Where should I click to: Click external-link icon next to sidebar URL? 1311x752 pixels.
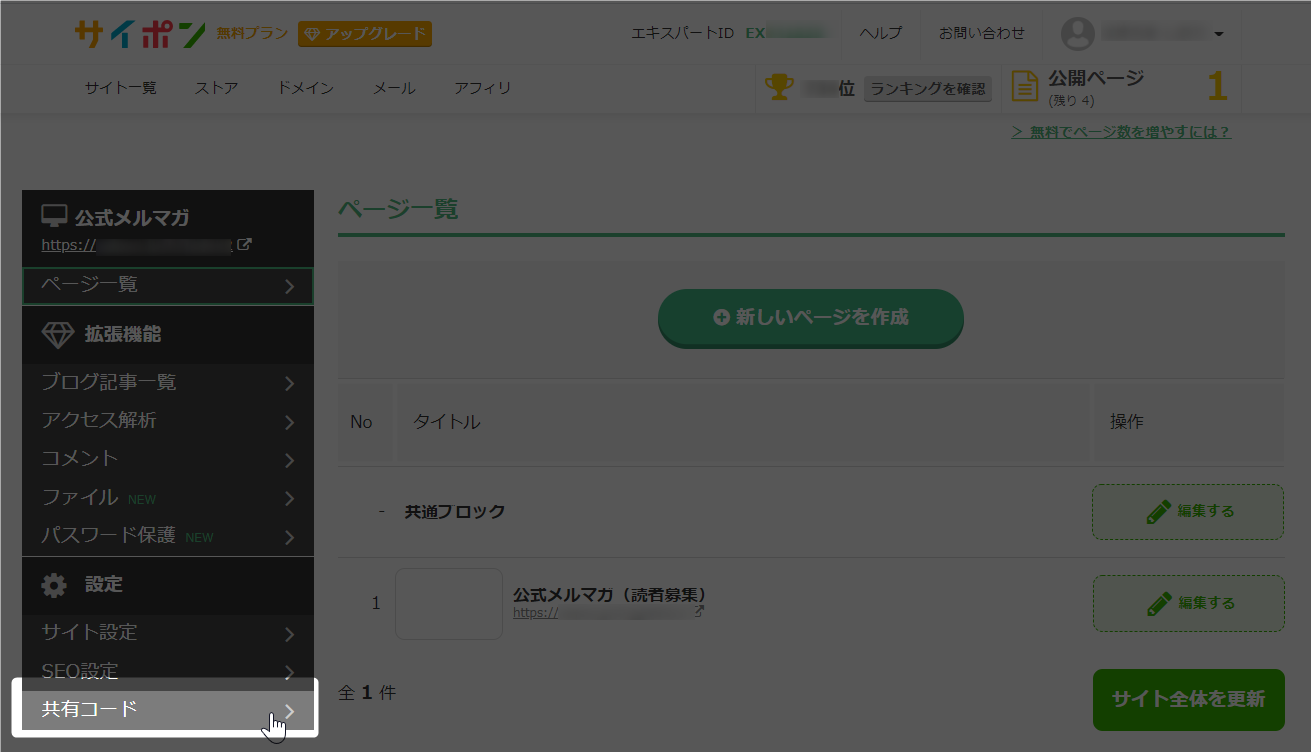click(244, 244)
